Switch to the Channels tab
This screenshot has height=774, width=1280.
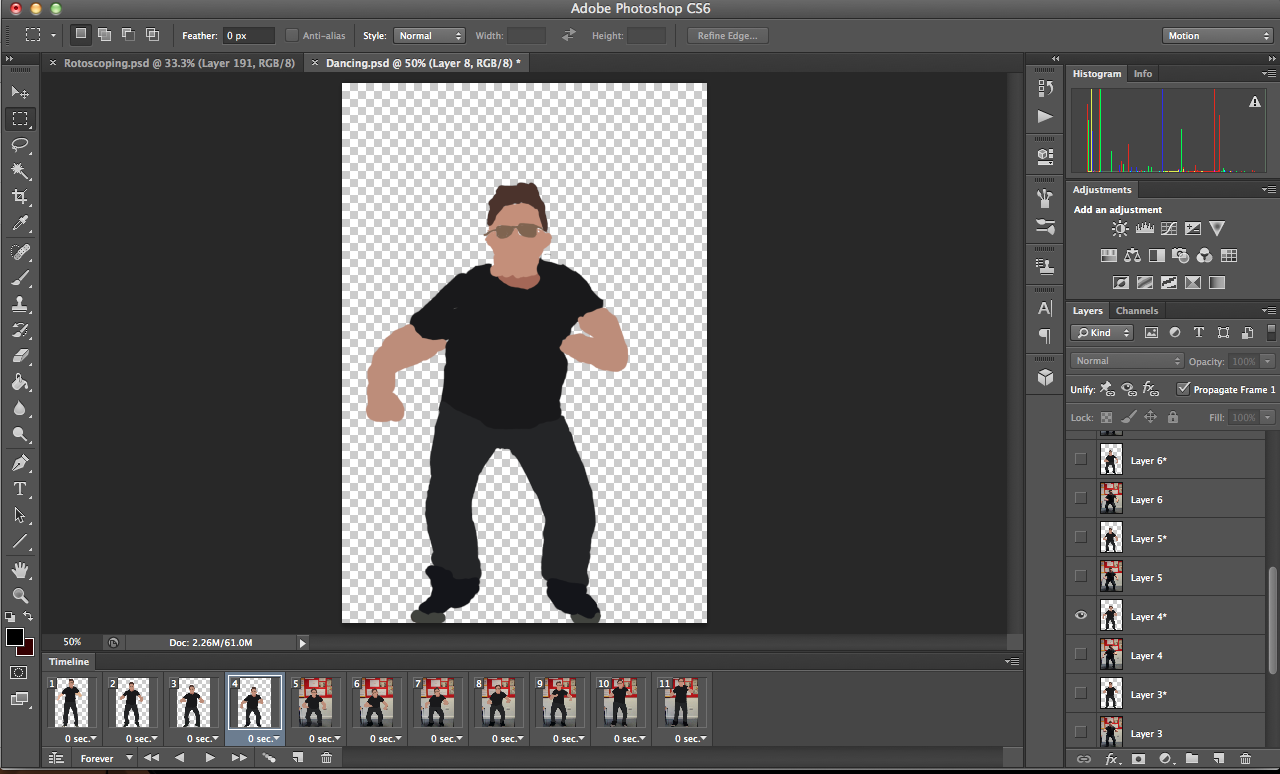coord(1137,310)
